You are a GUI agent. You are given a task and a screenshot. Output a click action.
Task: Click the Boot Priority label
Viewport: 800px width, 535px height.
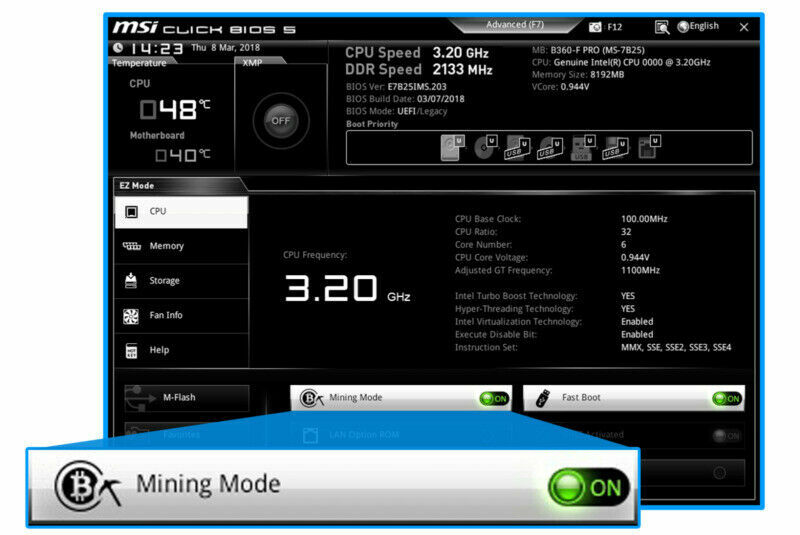tap(372, 124)
